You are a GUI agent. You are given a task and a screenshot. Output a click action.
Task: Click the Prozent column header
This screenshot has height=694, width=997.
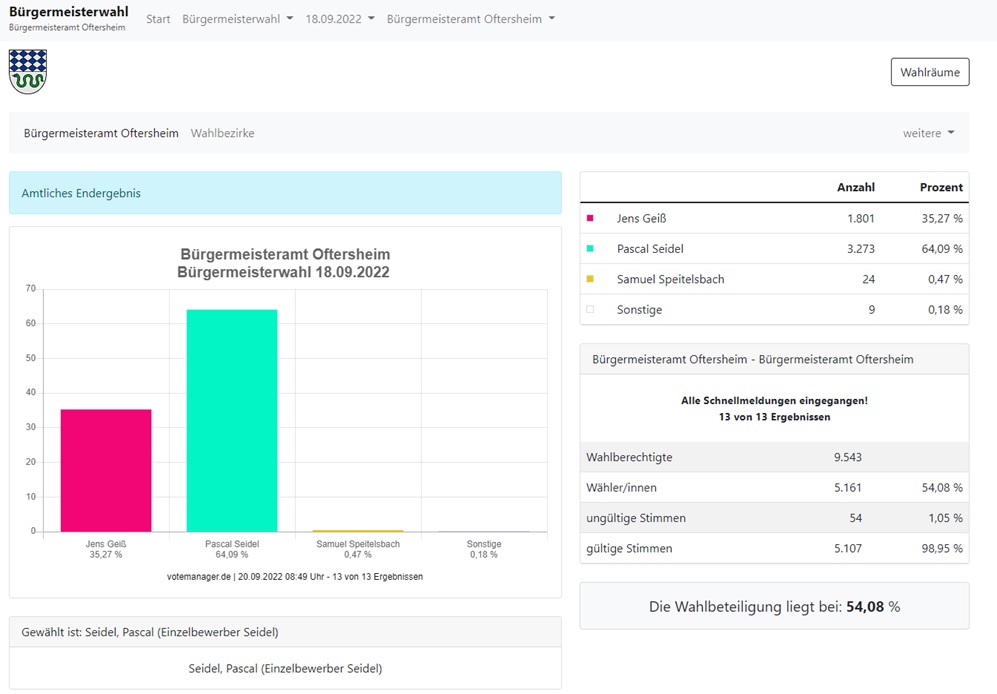tap(941, 187)
